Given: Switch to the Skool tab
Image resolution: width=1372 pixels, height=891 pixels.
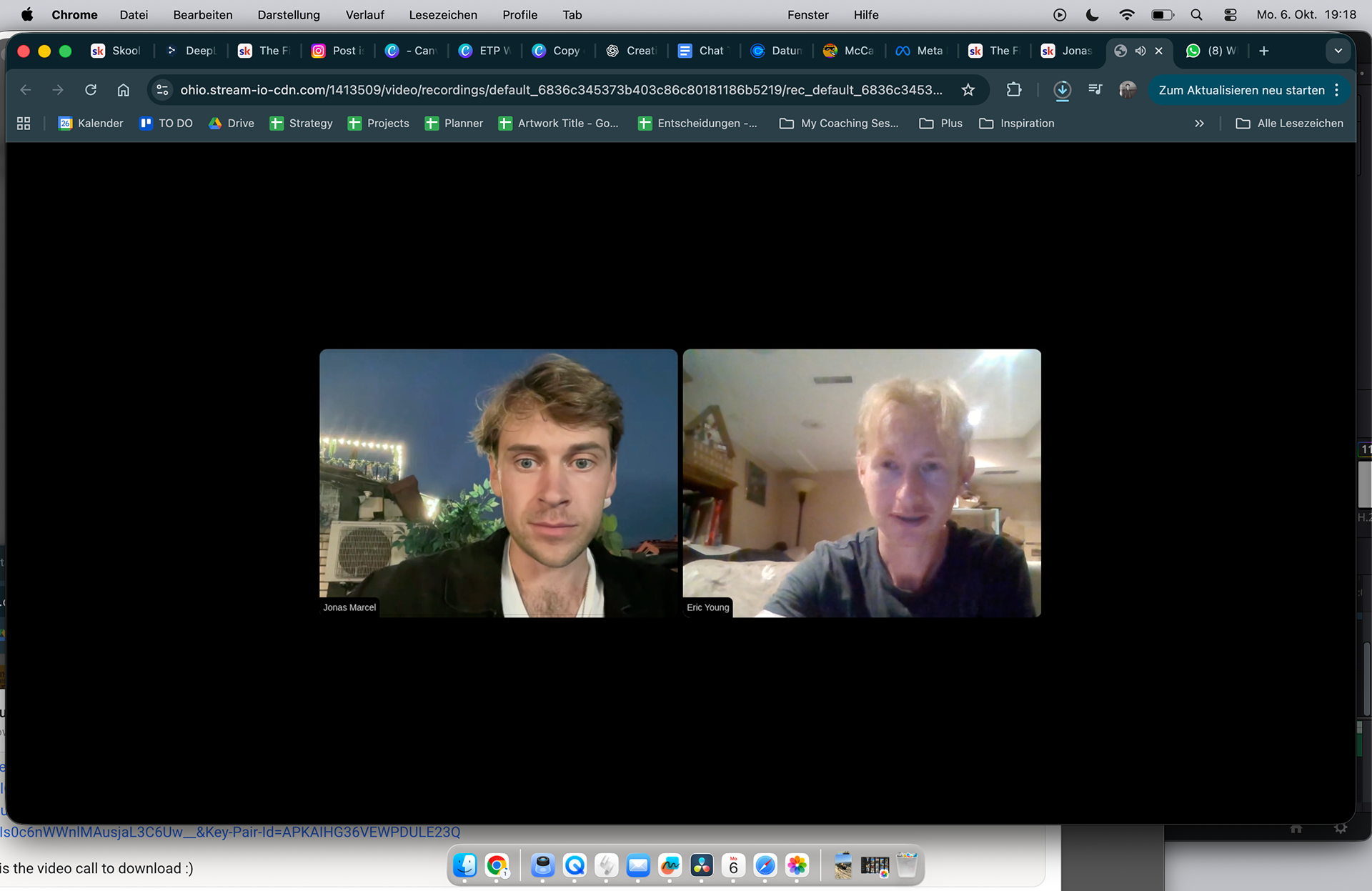Looking at the screenshot, I should (x=116, y=51).
